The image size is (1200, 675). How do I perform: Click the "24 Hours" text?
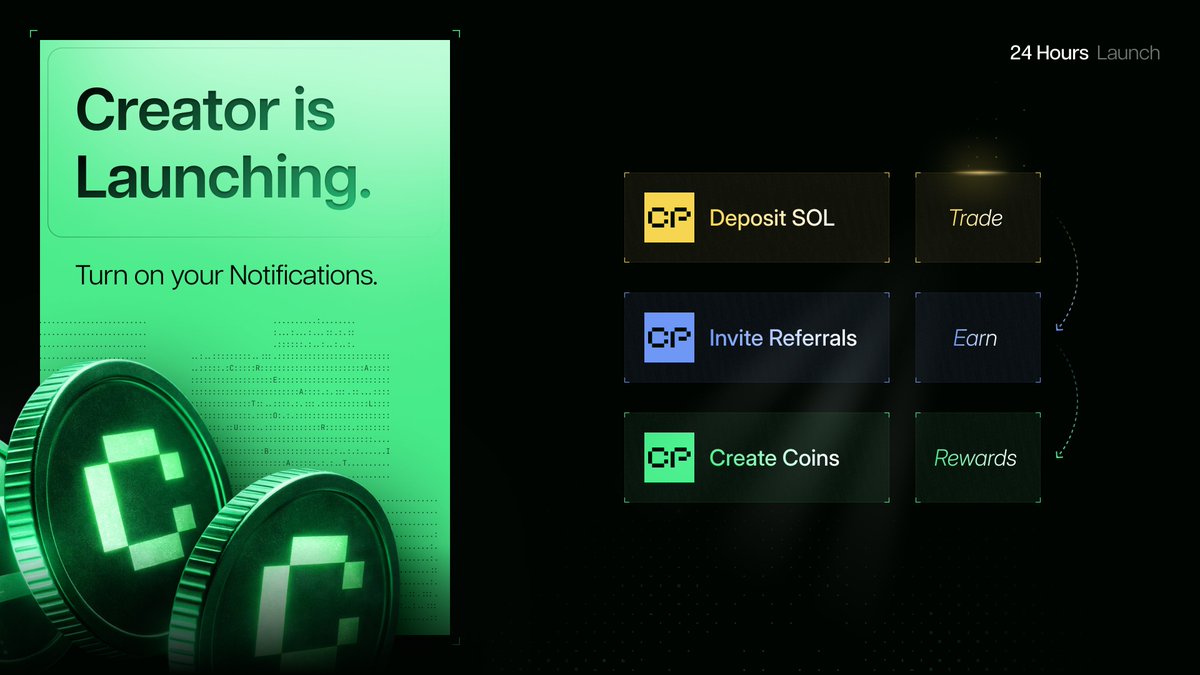[1049, 53]
